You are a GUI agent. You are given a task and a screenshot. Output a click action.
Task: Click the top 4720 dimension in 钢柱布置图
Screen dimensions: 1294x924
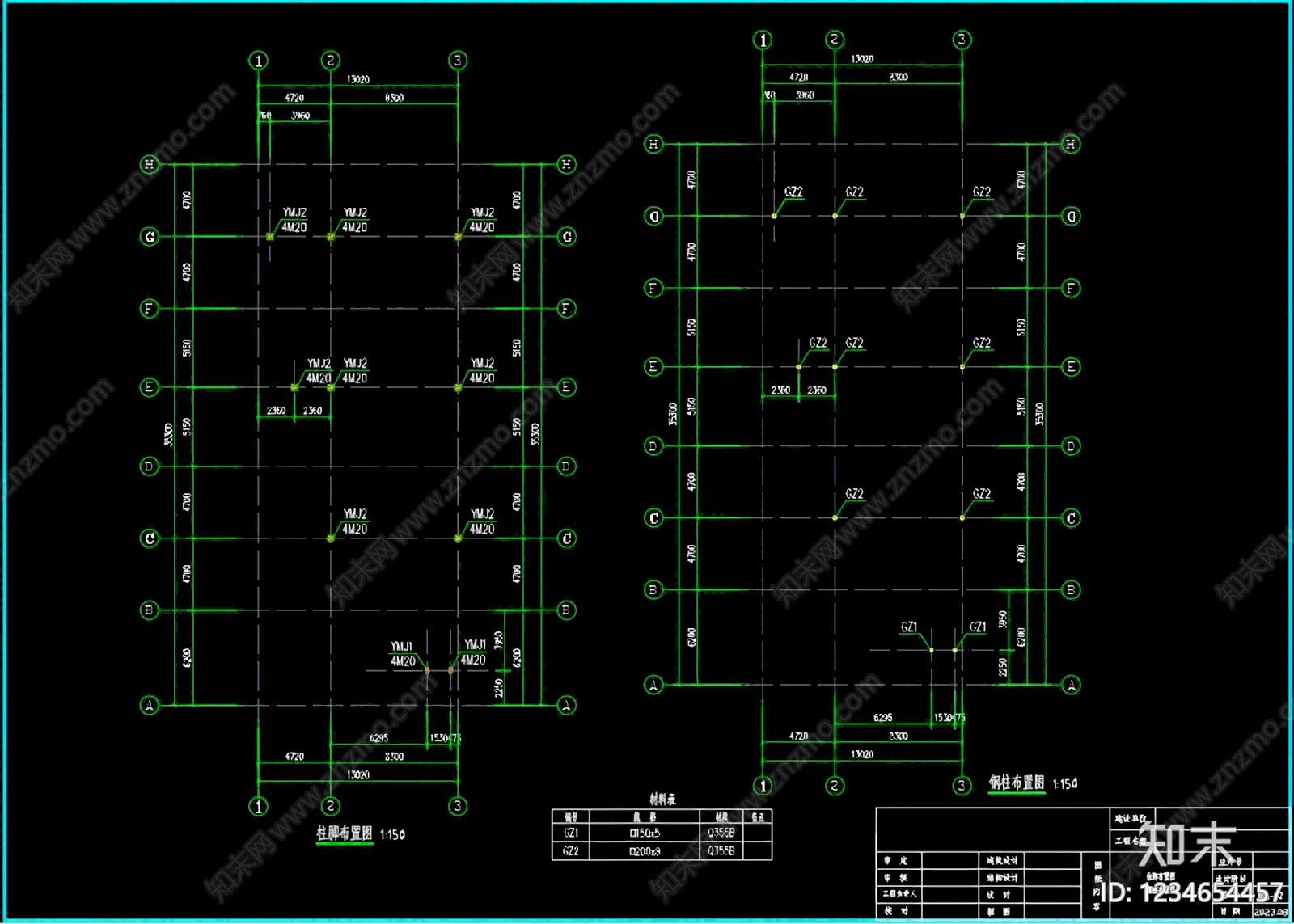(x=798, y=77)
